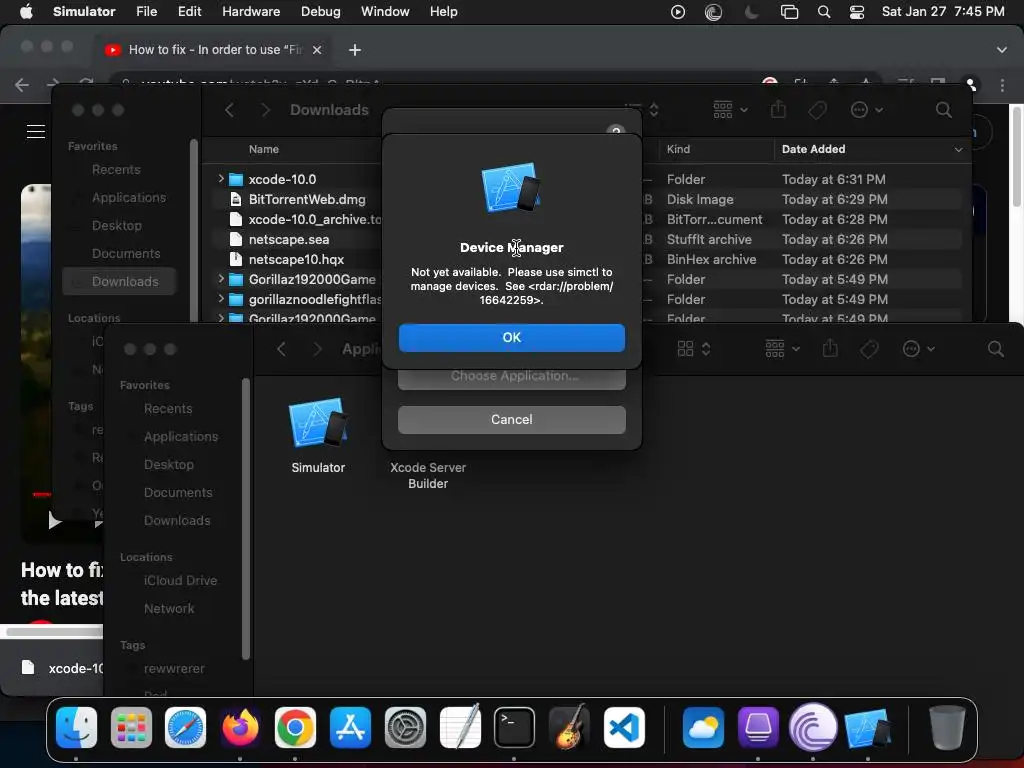Open the Help menu
Screen dimensions: 1024x768
pyautogui.click(x=443, y=12)
